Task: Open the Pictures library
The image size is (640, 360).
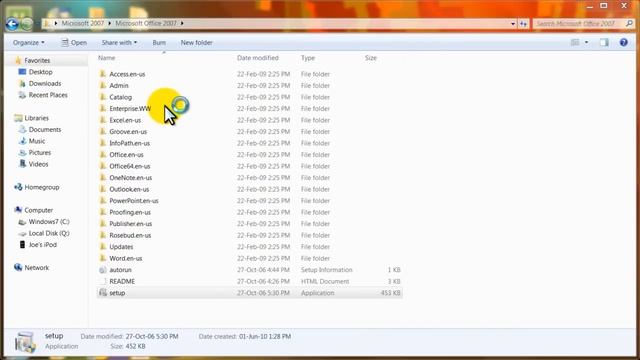Action: pyautogui.click(x=40, y=152)
